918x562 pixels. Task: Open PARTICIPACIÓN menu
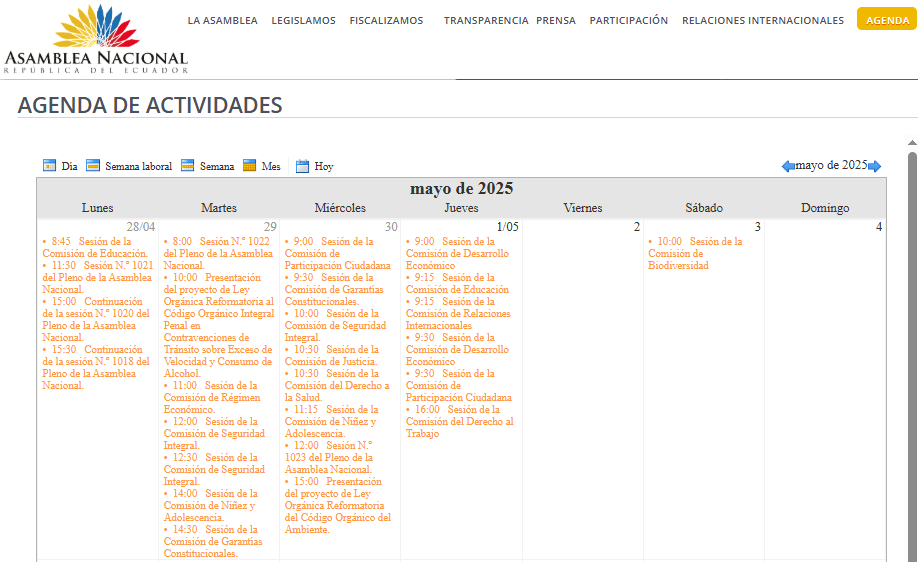pos(628,20)
